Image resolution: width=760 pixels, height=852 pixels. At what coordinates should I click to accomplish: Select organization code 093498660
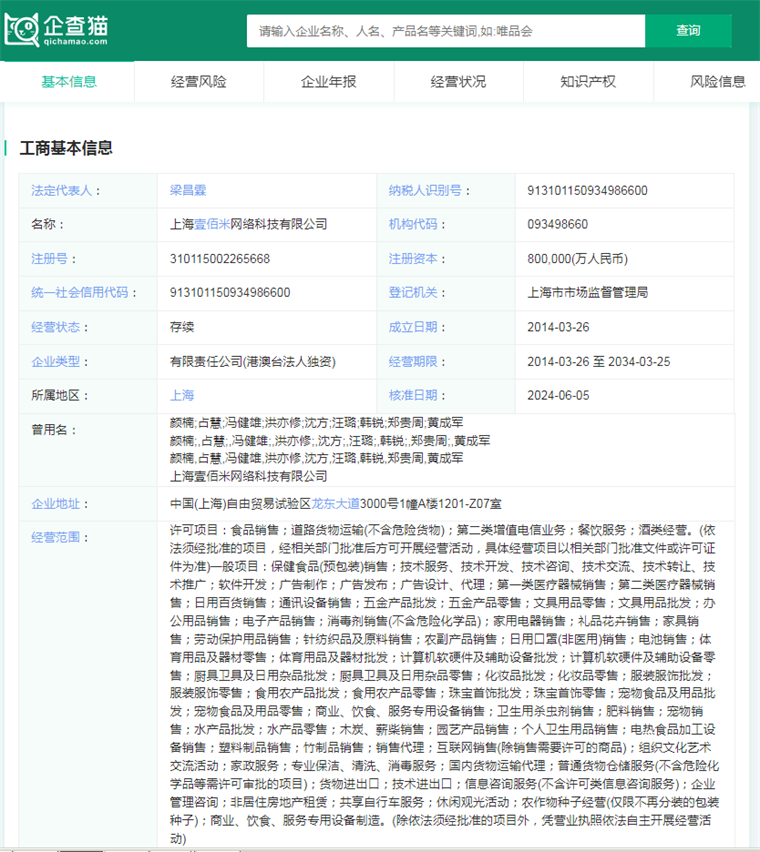coord(557,224)
